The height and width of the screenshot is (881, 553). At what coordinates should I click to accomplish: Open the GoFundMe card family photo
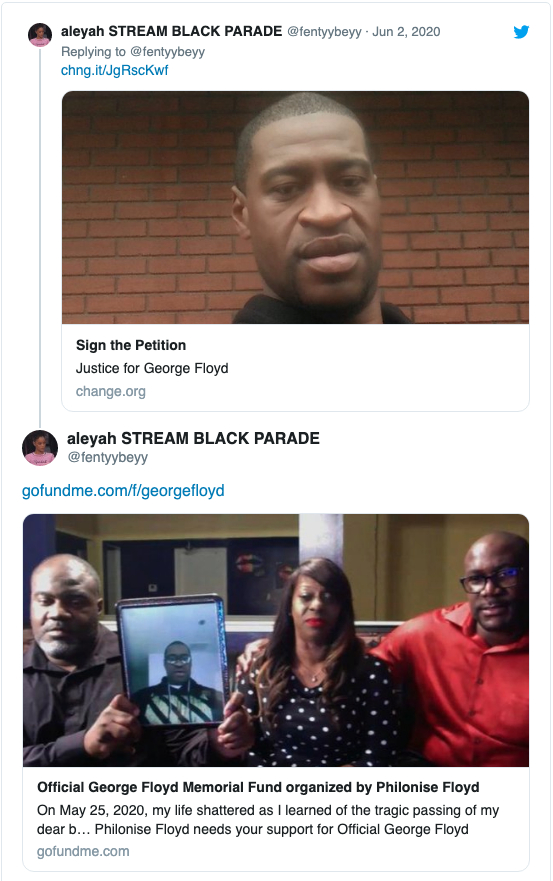coord(276,641)
